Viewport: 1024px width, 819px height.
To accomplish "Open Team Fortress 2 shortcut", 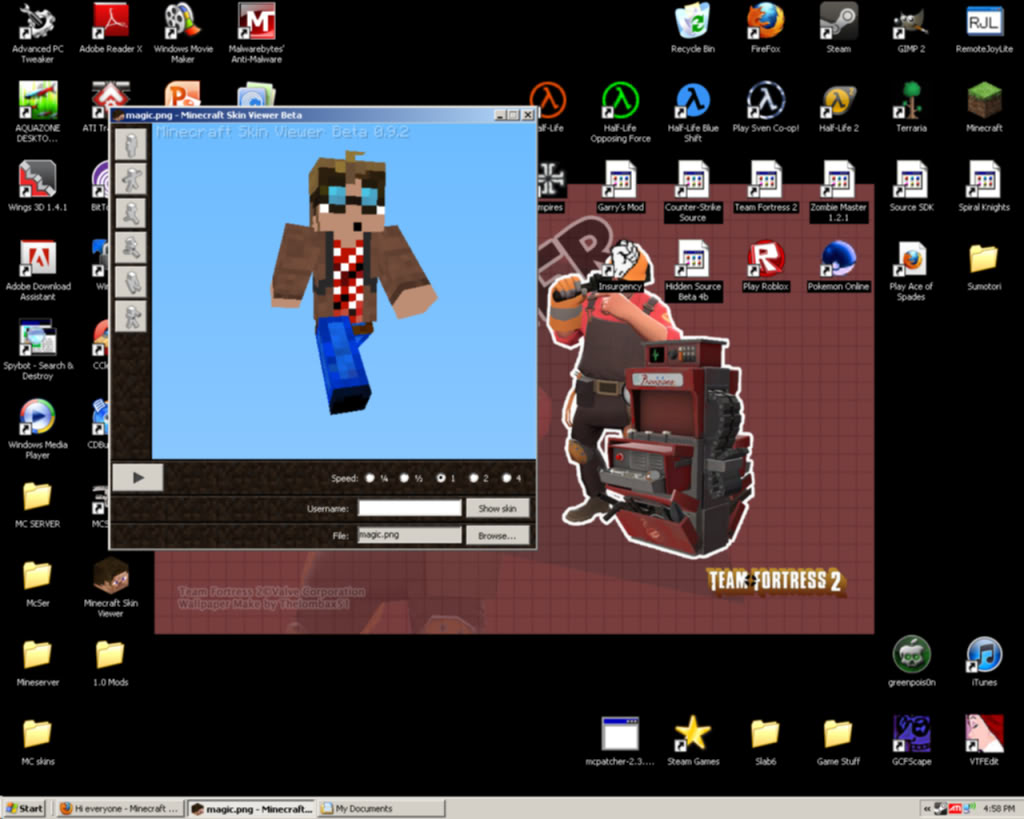I will point(765,187).
